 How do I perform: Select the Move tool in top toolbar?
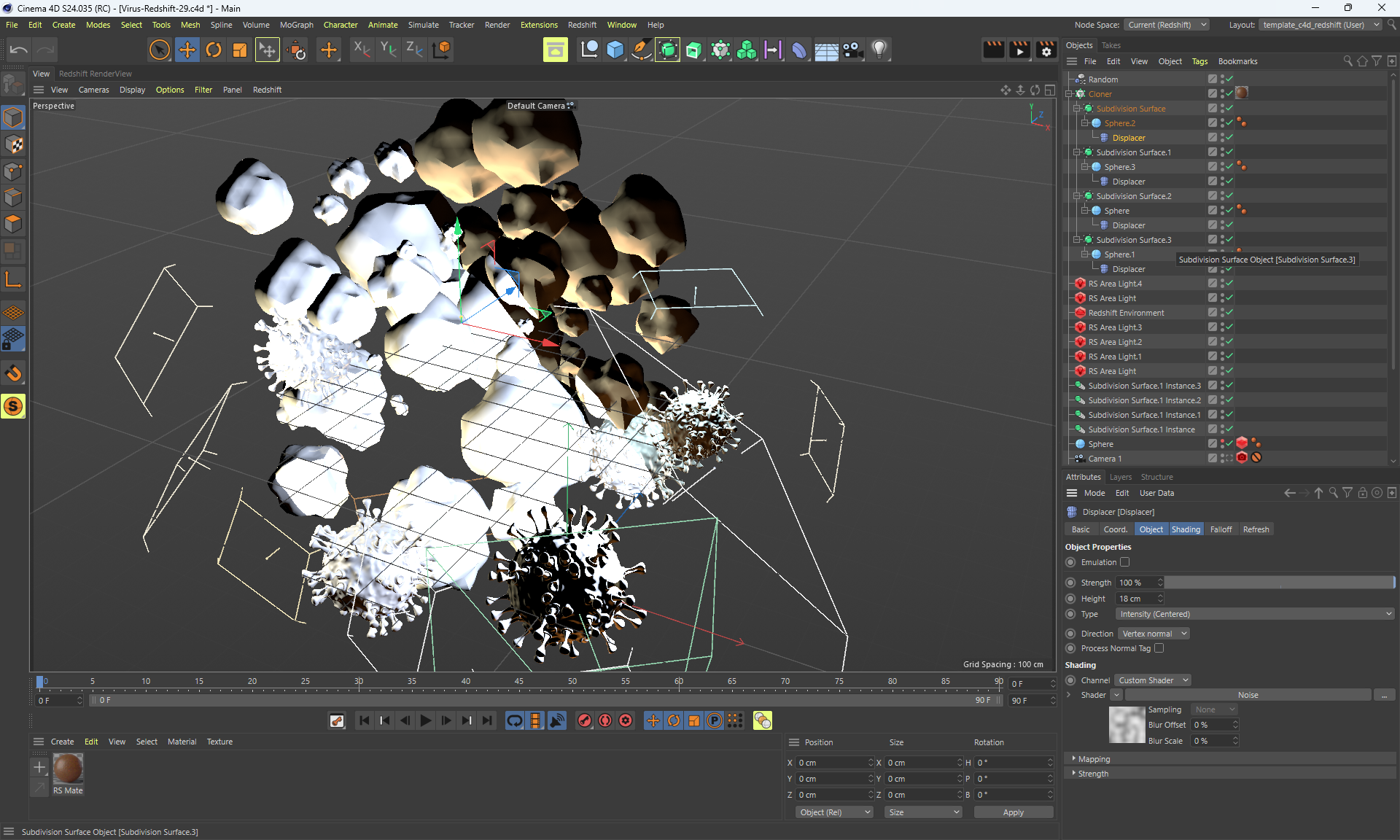(187, 50)
